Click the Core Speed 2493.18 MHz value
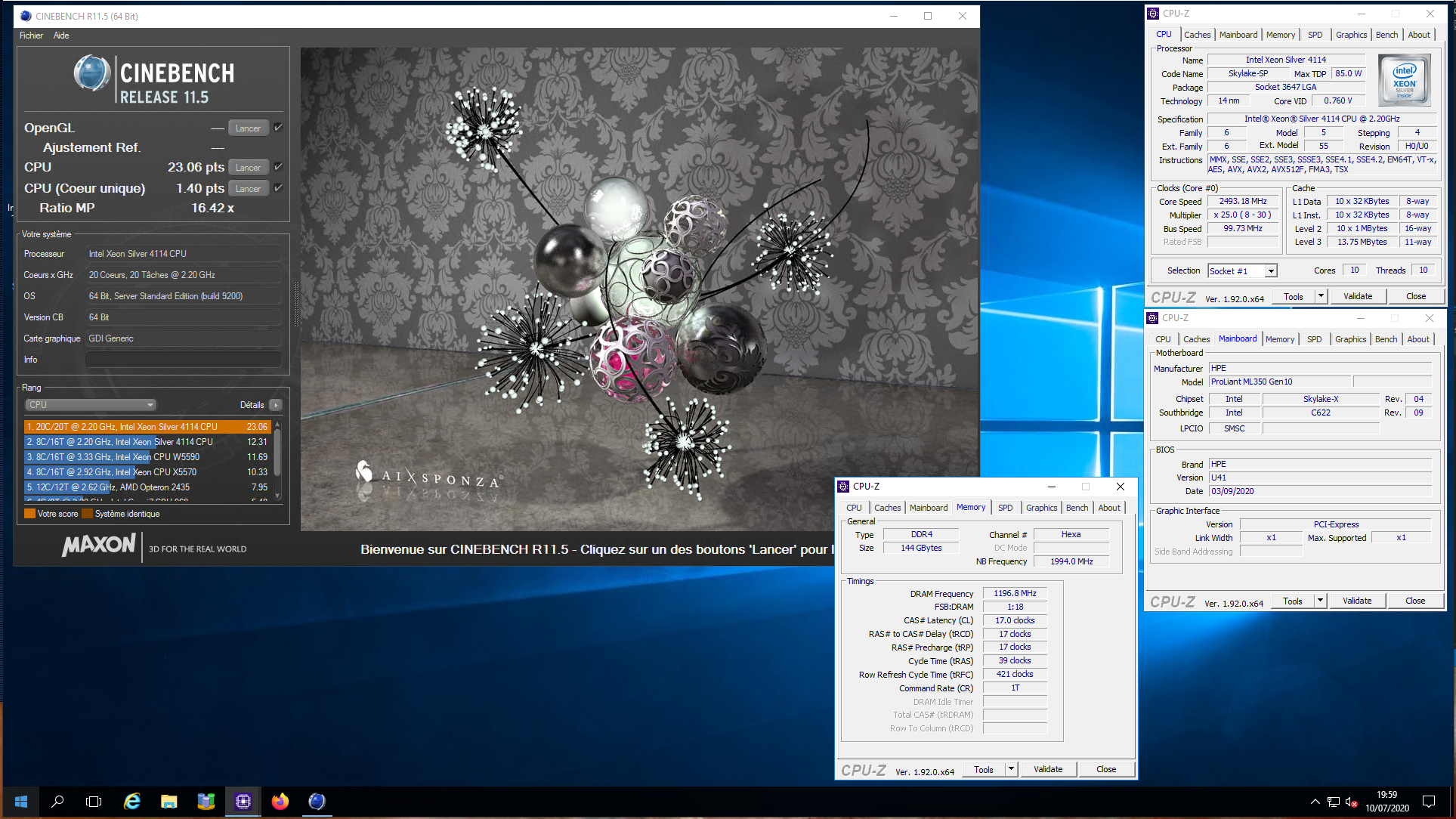Viewport: 1456px width, 819px height. coord(1243,202)
